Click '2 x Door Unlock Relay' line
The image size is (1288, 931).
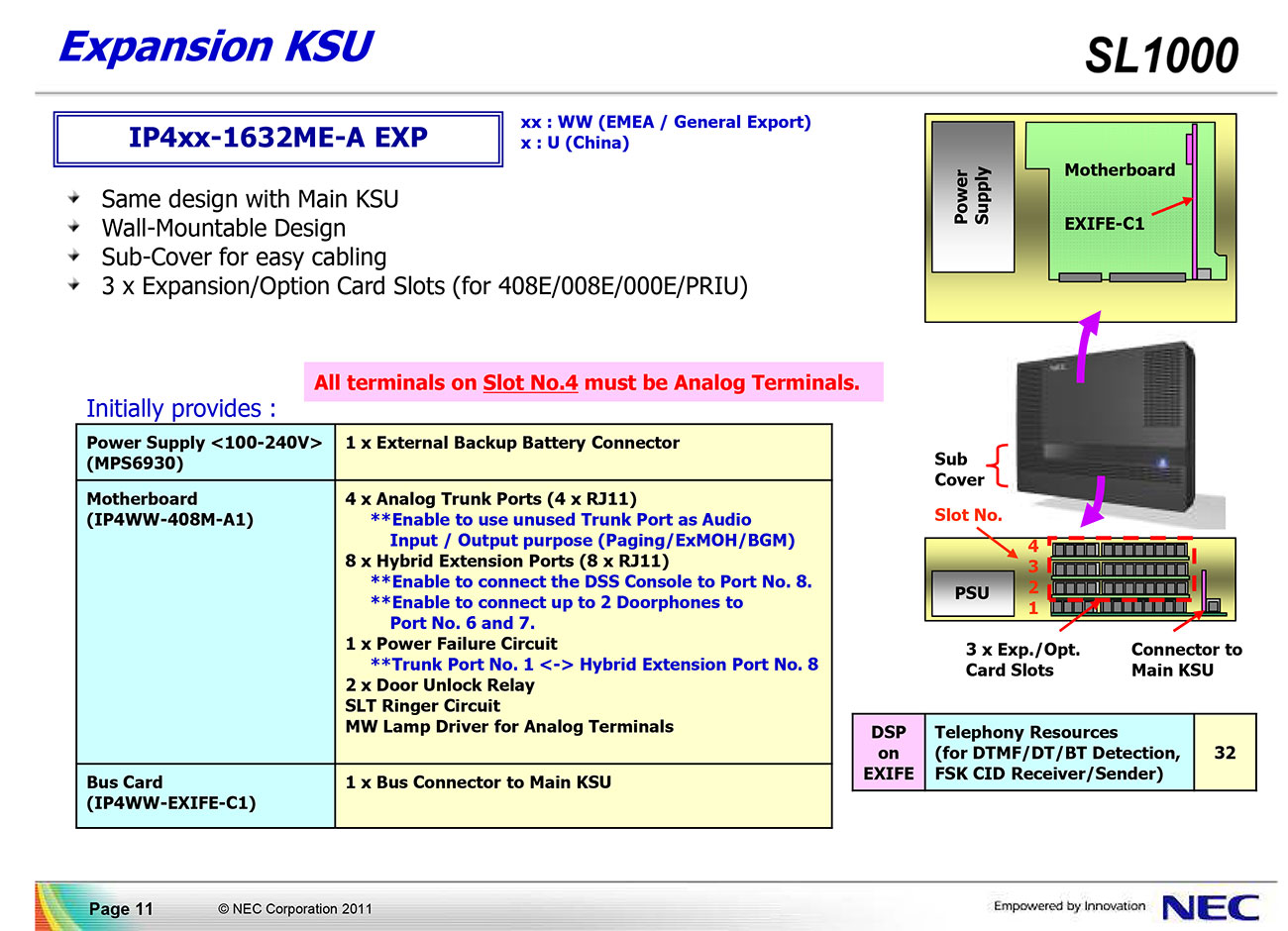[439, 686]
